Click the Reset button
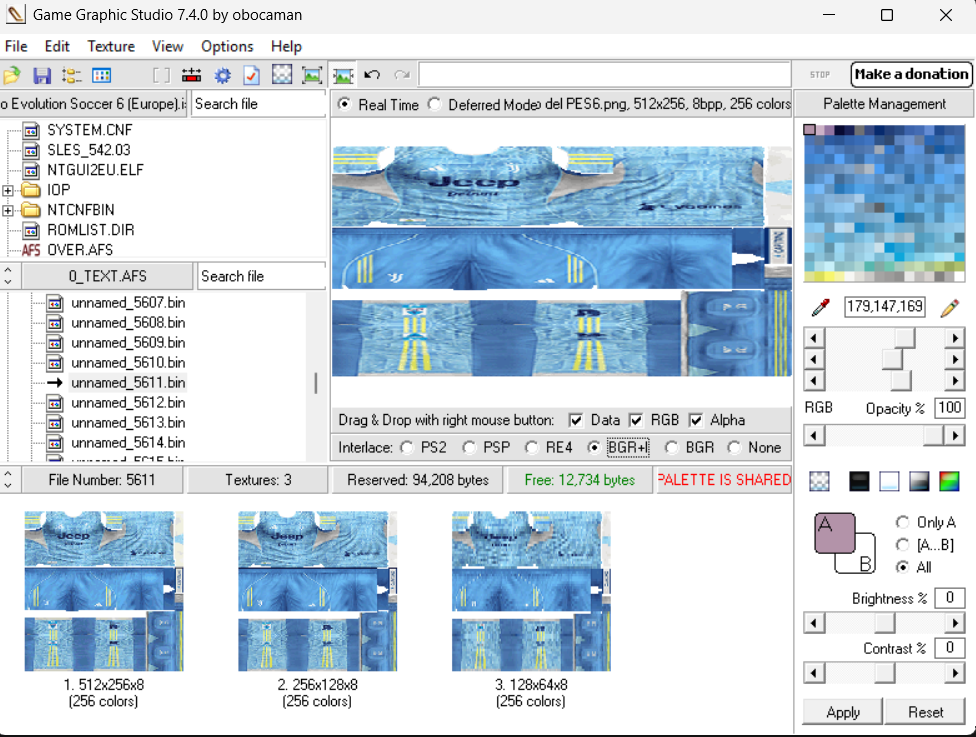This screenshot has height=737, width=976. [x=925, y=712]
